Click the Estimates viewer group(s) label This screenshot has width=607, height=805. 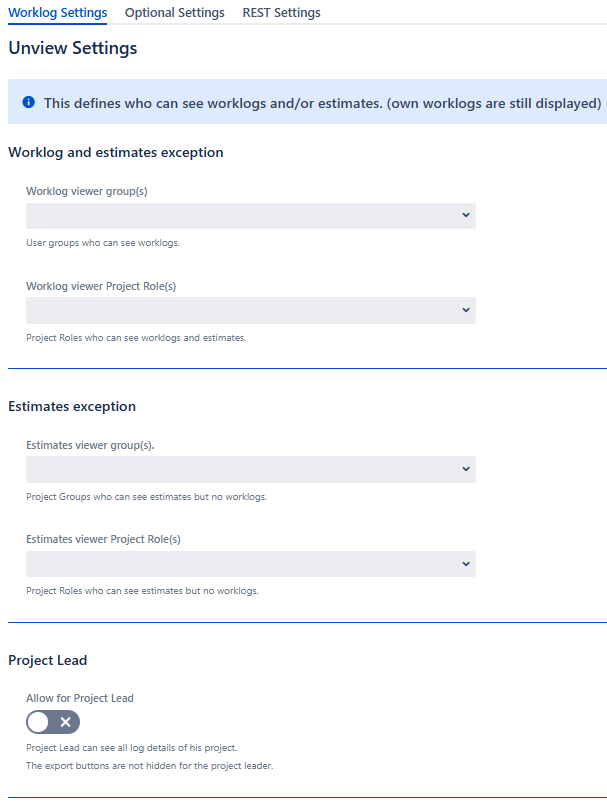click(90, 445)
